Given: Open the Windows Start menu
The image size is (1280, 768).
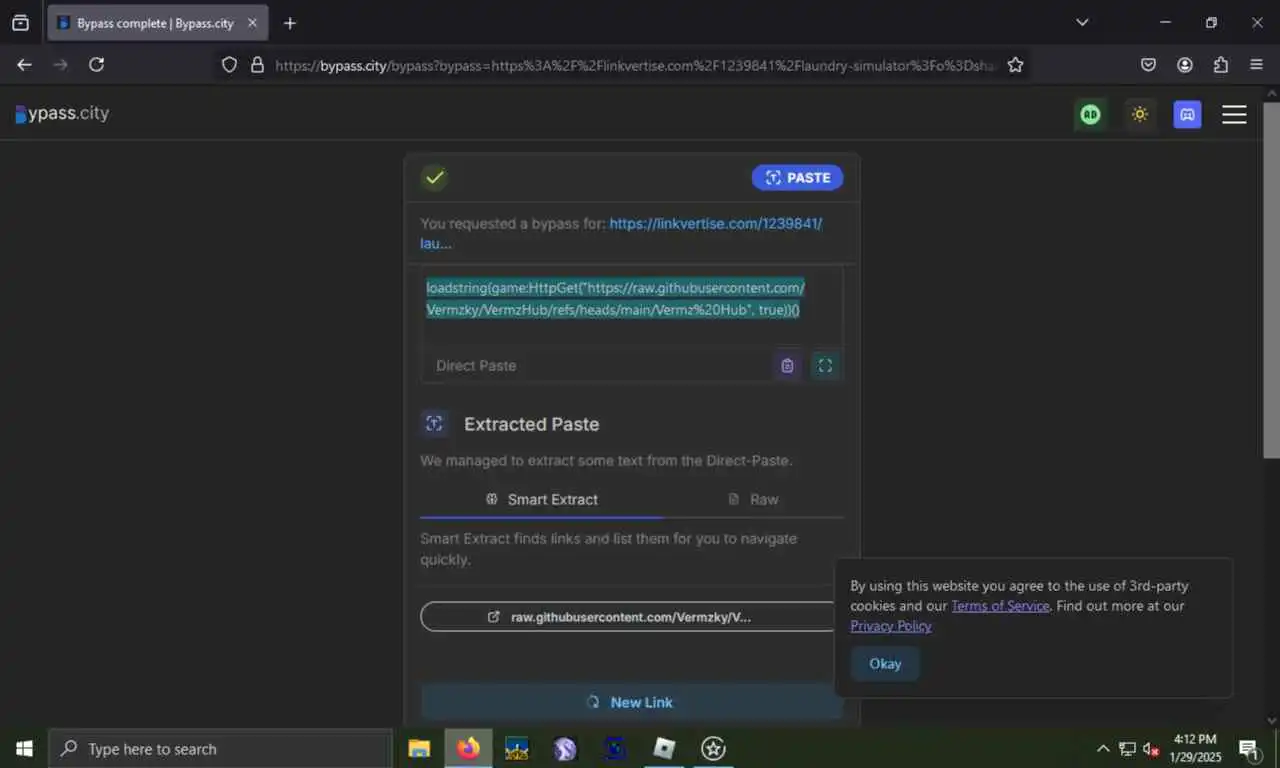Looking at the screenshot, I should point(24,748).
